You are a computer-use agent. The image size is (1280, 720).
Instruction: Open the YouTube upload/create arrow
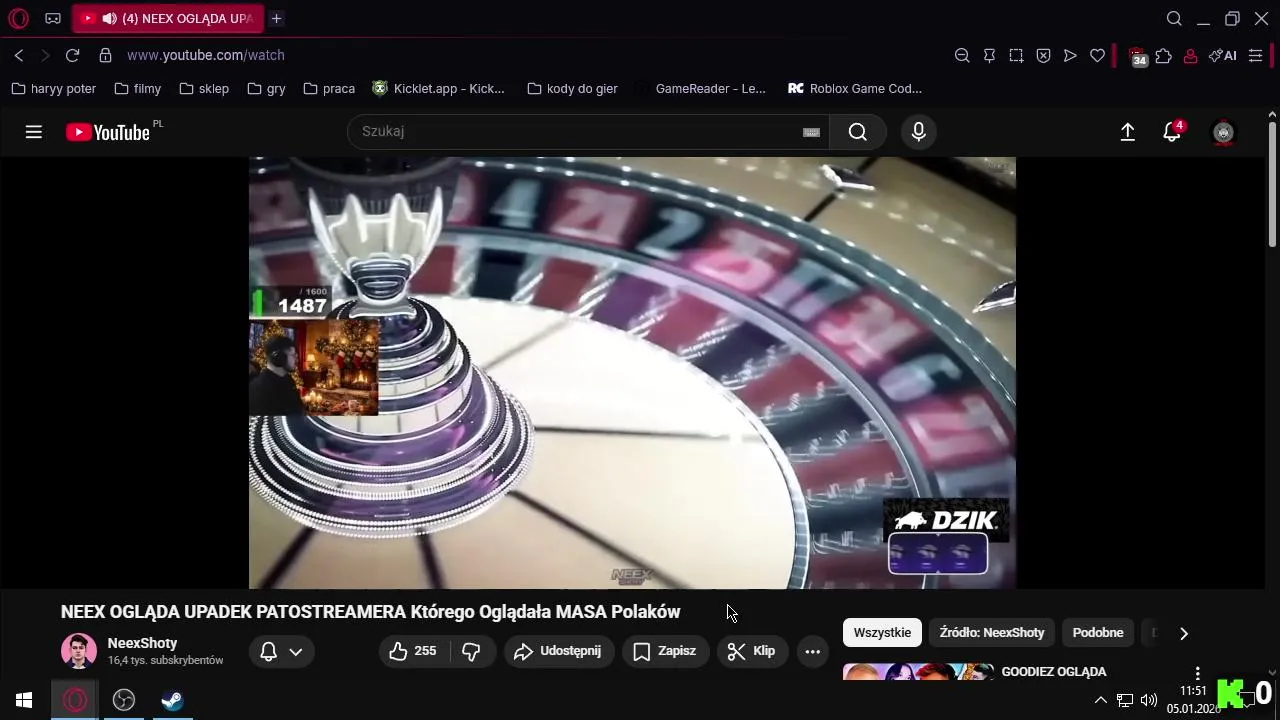tap(1127, 132)
